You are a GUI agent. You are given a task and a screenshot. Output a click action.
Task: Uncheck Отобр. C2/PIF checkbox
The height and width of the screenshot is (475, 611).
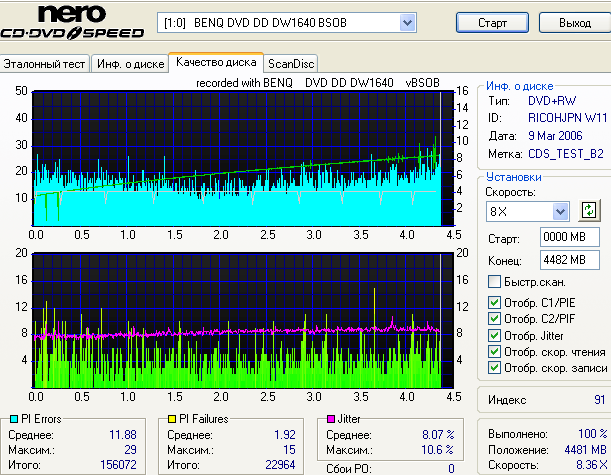pos(494,318)
